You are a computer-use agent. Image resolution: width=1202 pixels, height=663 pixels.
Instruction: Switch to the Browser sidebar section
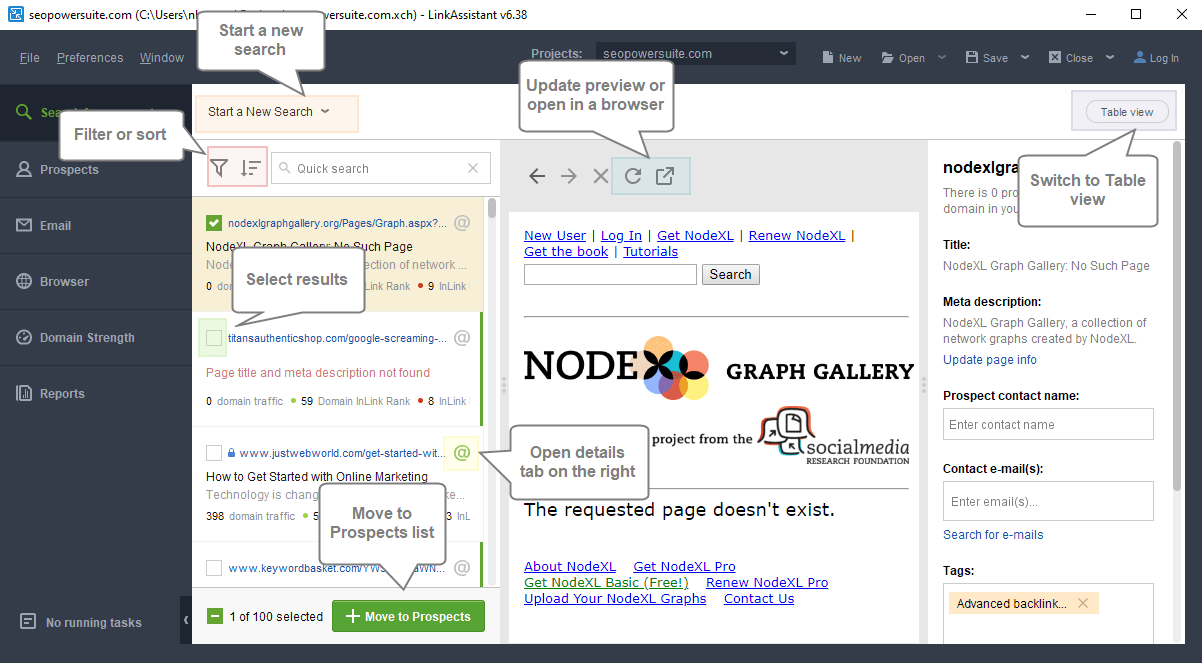point(96,282)
